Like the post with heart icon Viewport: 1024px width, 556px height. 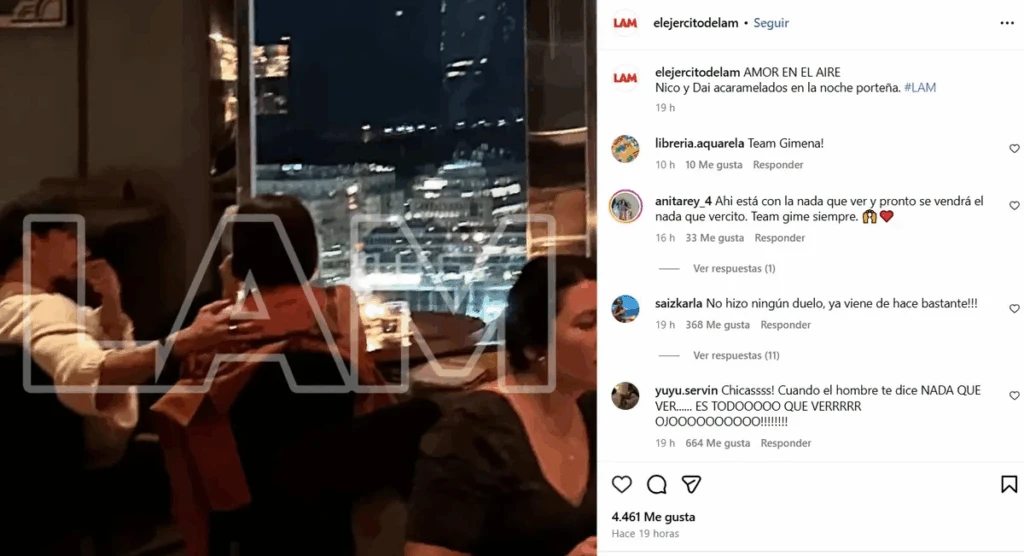tap(622, 484)
